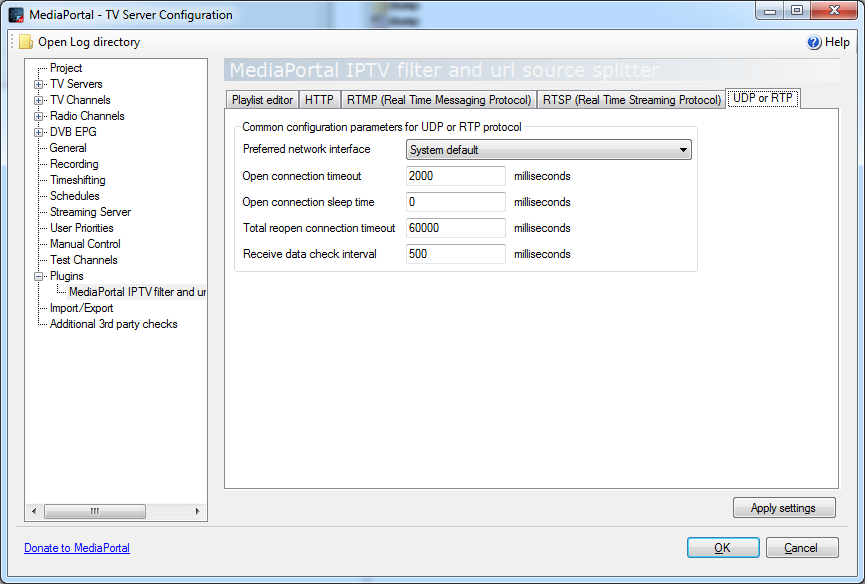The height and width of the screenshot is (584, 865).
Task: Click the Help label in toolbar
Action: [x=837, y=42]
